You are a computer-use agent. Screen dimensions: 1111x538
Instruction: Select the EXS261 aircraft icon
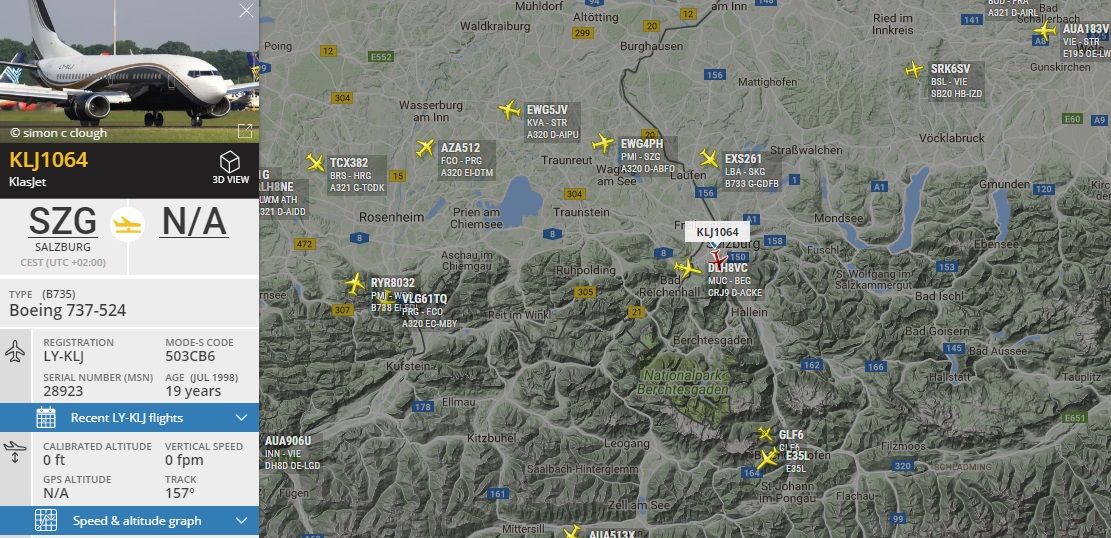709,158
